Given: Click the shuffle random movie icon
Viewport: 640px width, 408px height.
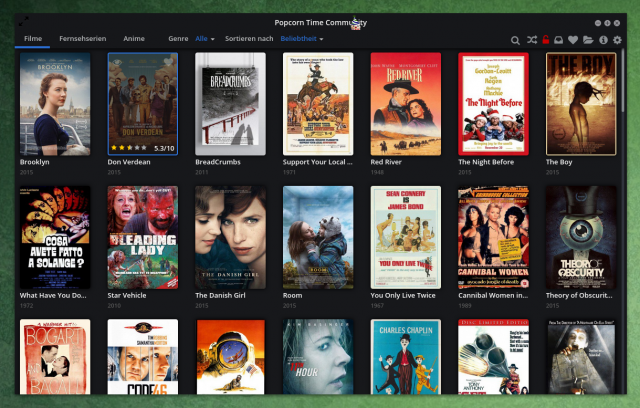Looking at the screenshot, I should pos(531,40).
